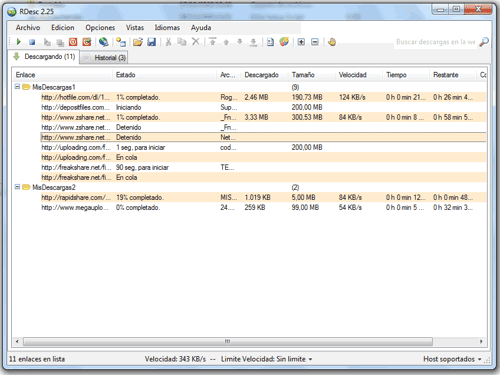The image size is (500, 375).
Task: Open file with the folder icon
Action: click(138, 42)
